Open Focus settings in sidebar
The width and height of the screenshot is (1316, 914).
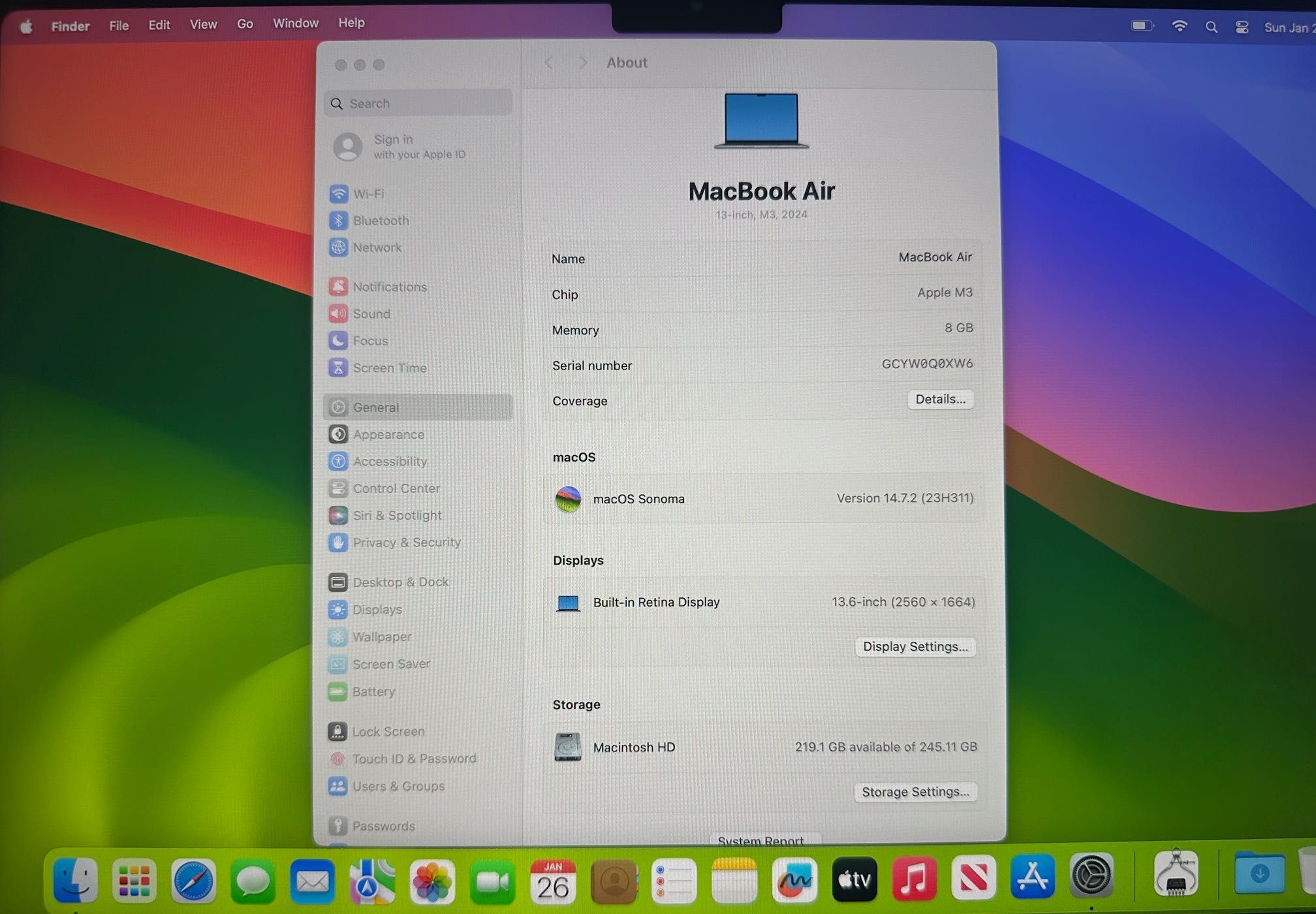(358, 341)
